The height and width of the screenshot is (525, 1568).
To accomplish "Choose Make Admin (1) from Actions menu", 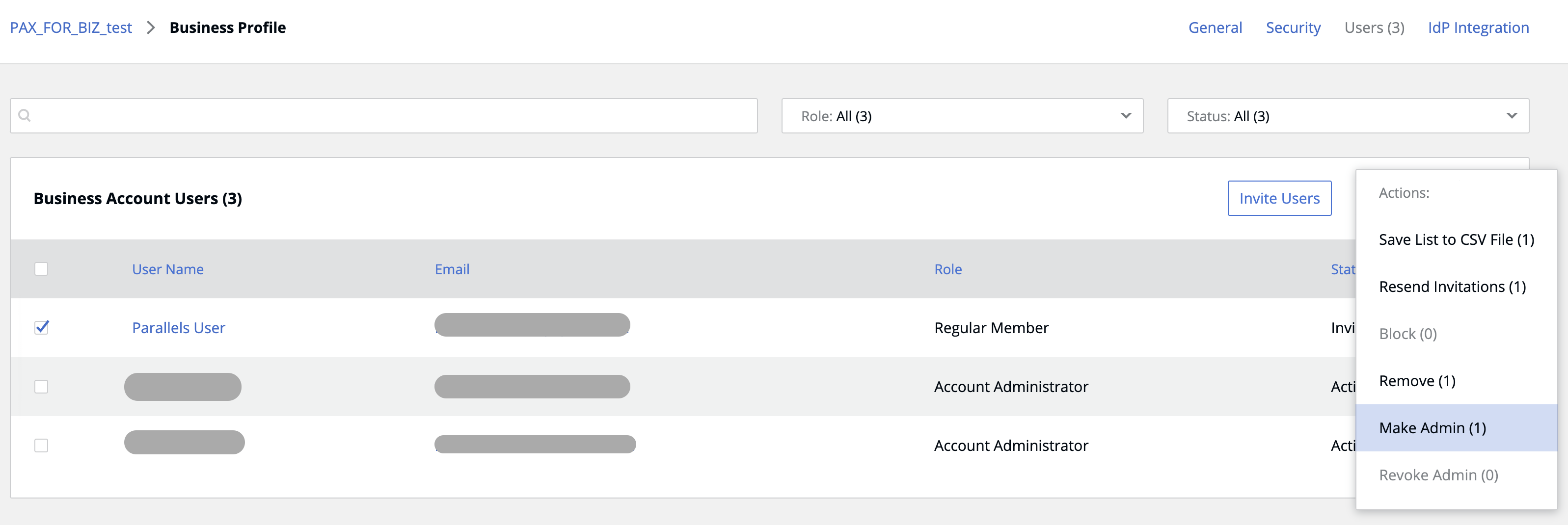I will 1433,428.
